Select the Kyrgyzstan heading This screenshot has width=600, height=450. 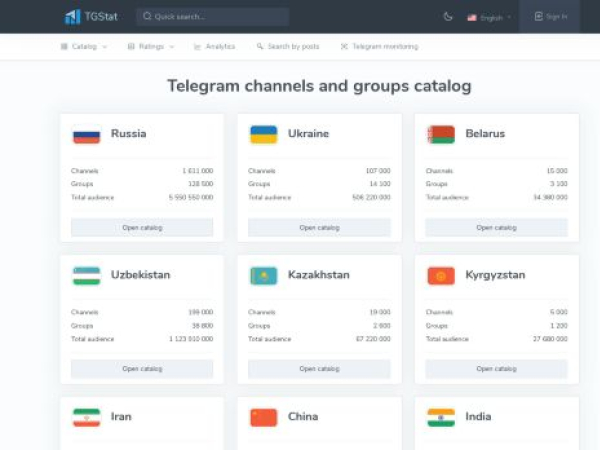pos(495,275)
